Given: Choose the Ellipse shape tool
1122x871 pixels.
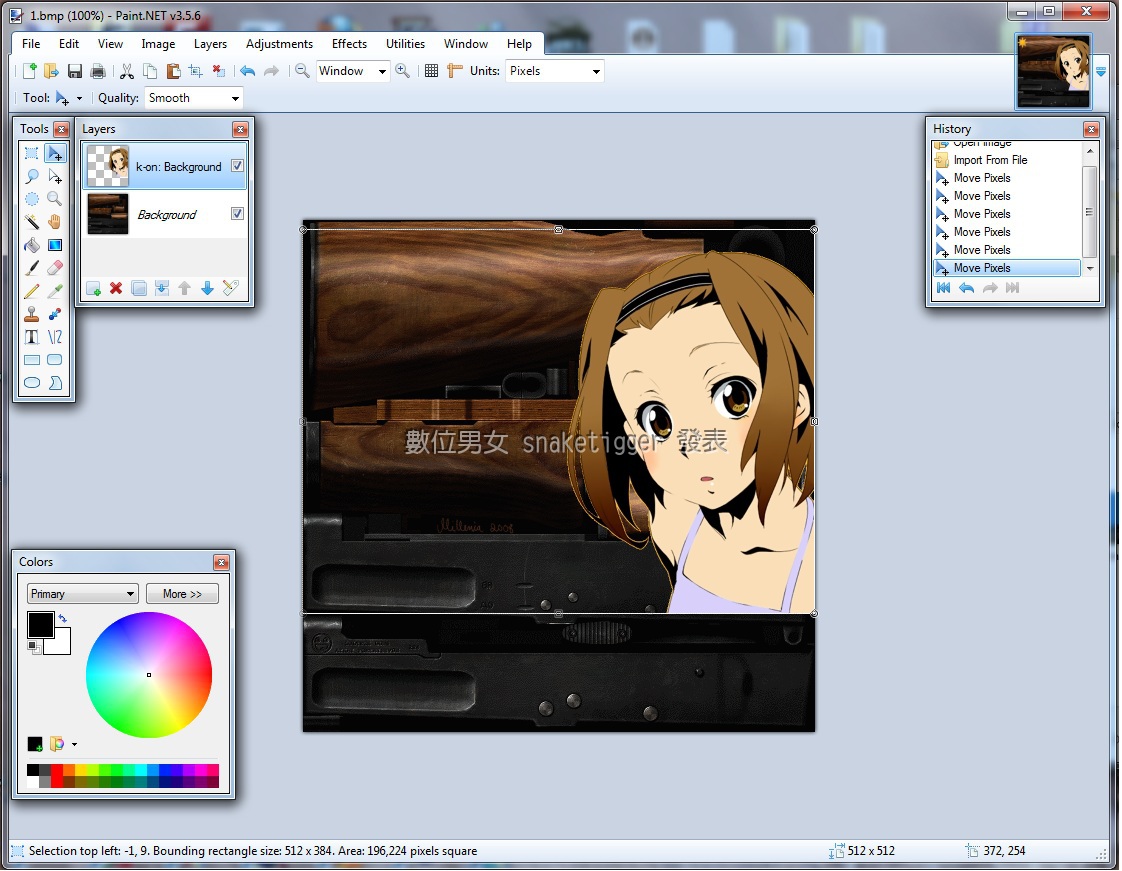Looking at the screenshot, I should pos(31,382).
